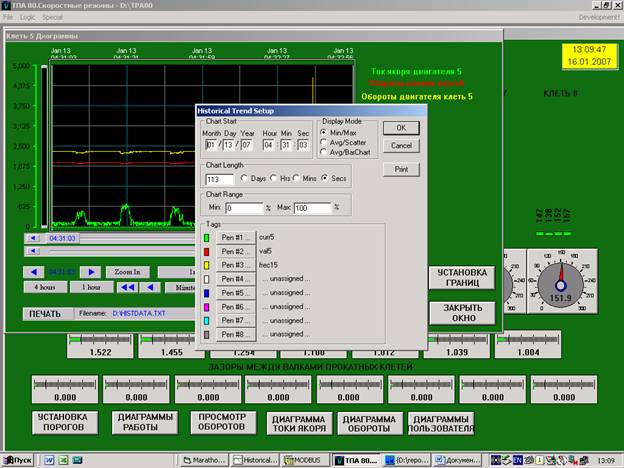Screen dimensions: 624x468
Task: Open the Logic menu
Action: tap(27, 17)
